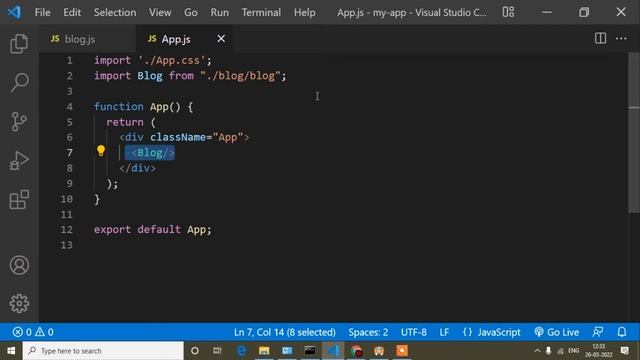Click the Ln 7, Col 14 status indicator

[x=284, y=332]
